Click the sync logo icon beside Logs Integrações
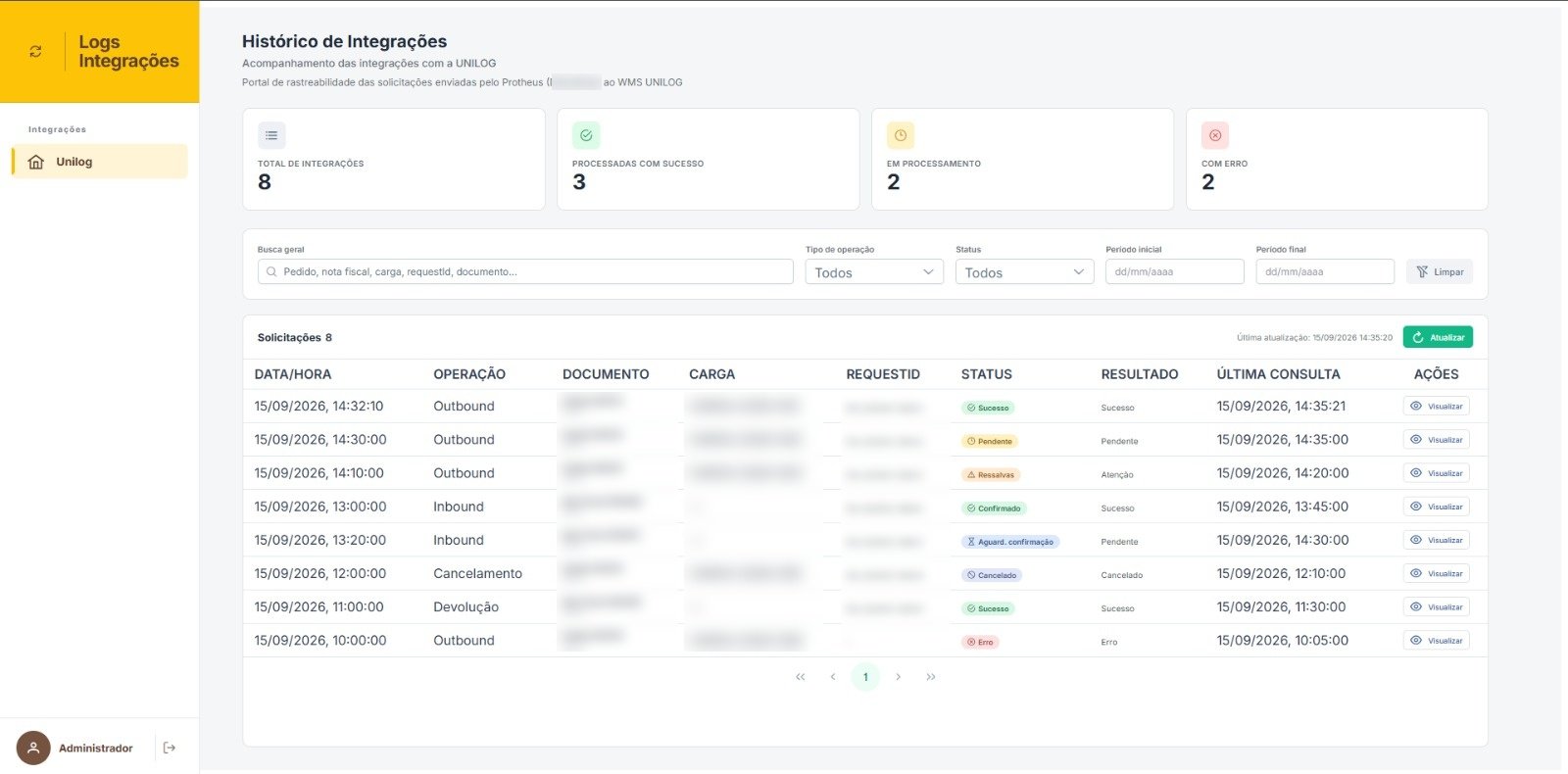Viewport: 1568px width, 774px height. coord(36,52)
